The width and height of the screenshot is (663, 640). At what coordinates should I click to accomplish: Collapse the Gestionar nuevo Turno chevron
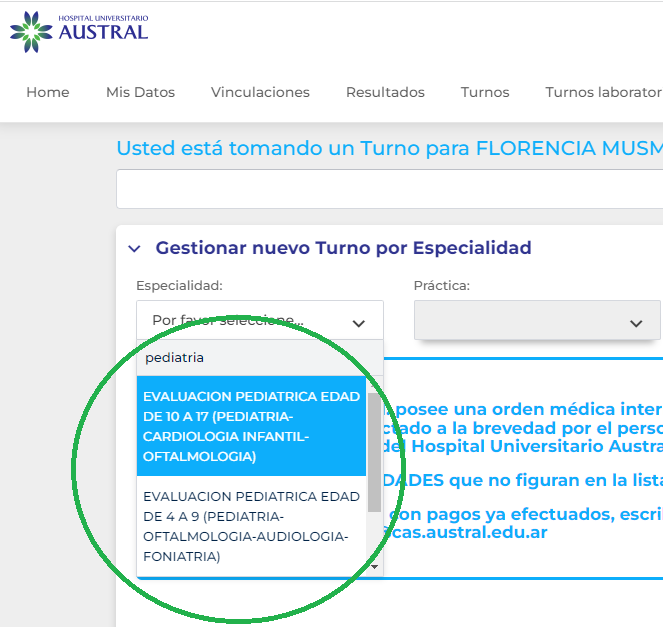tap(134, 248)
